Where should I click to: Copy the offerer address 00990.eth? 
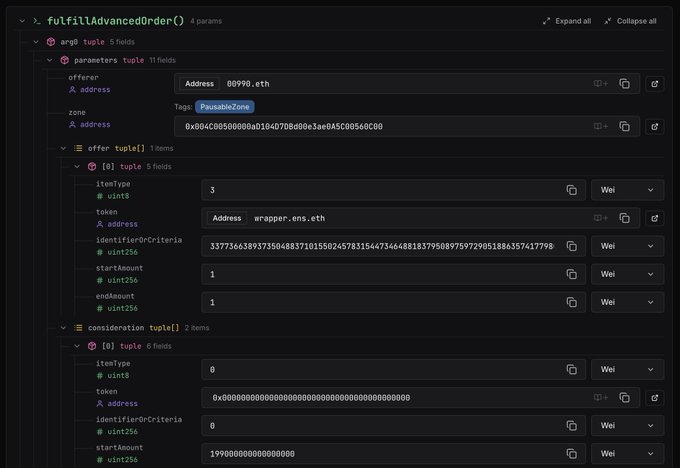coord(624,84)
